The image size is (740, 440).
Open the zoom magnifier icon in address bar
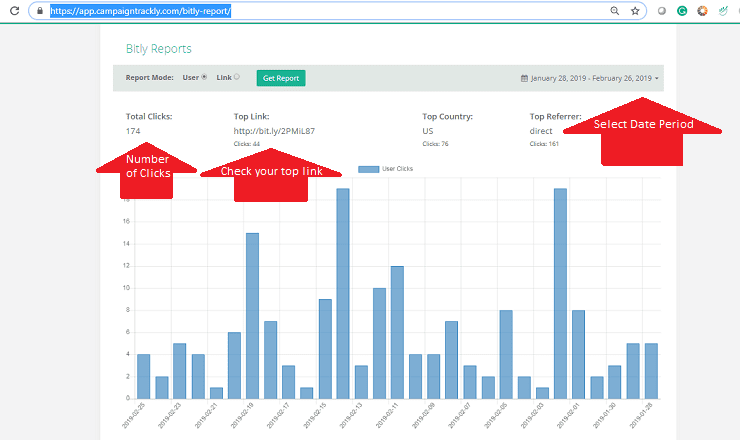[614, 10]
